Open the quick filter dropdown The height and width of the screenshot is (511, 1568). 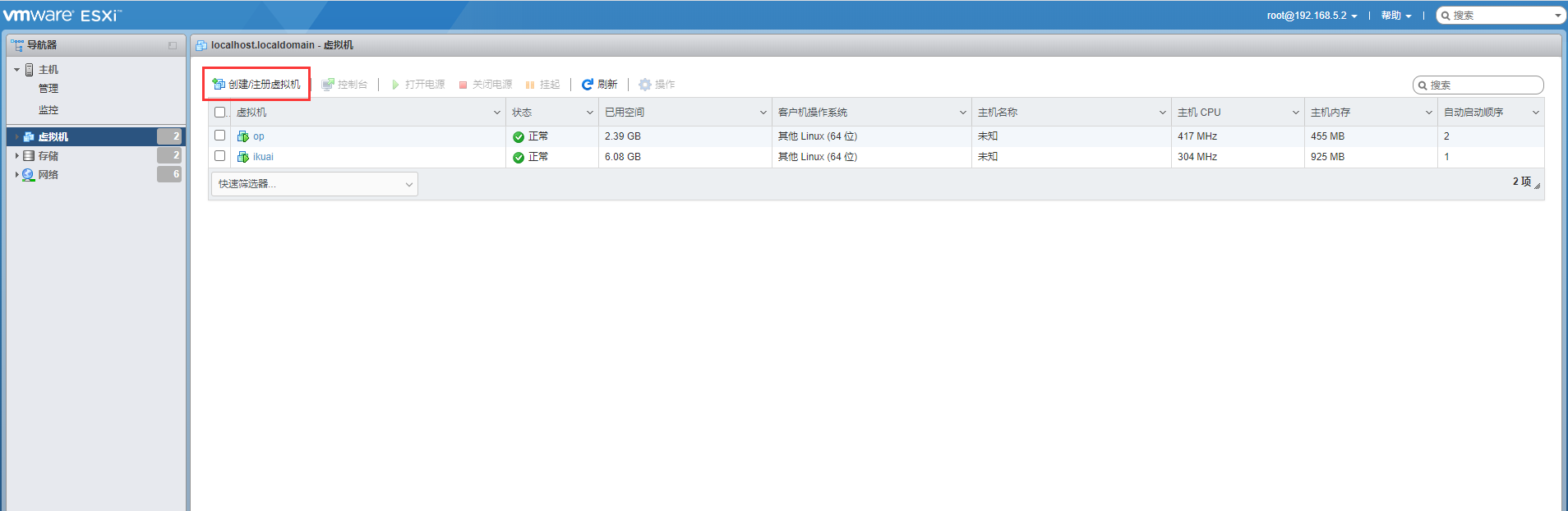314,184
